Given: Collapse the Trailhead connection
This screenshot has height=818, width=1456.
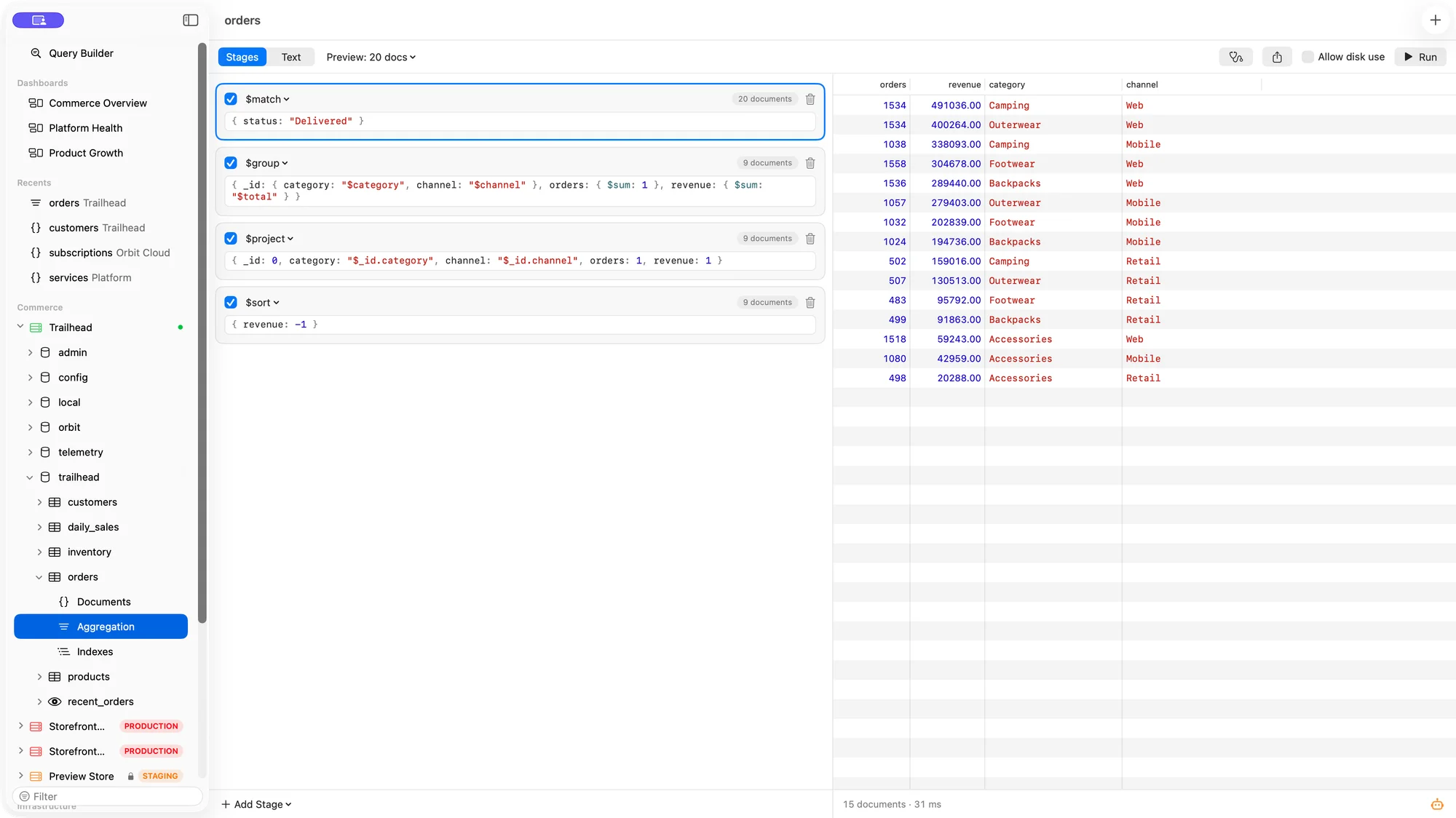Looking at the screenshot, I should click(20, 327).
